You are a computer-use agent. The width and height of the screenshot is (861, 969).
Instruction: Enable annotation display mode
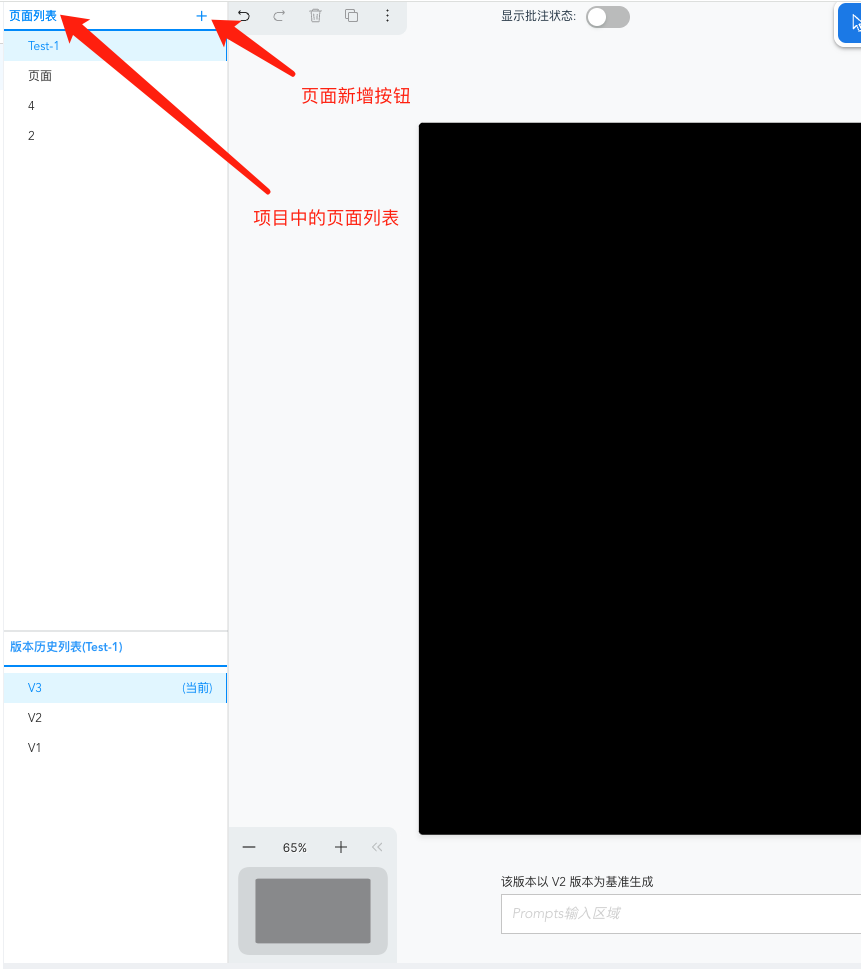click(607, 17)
